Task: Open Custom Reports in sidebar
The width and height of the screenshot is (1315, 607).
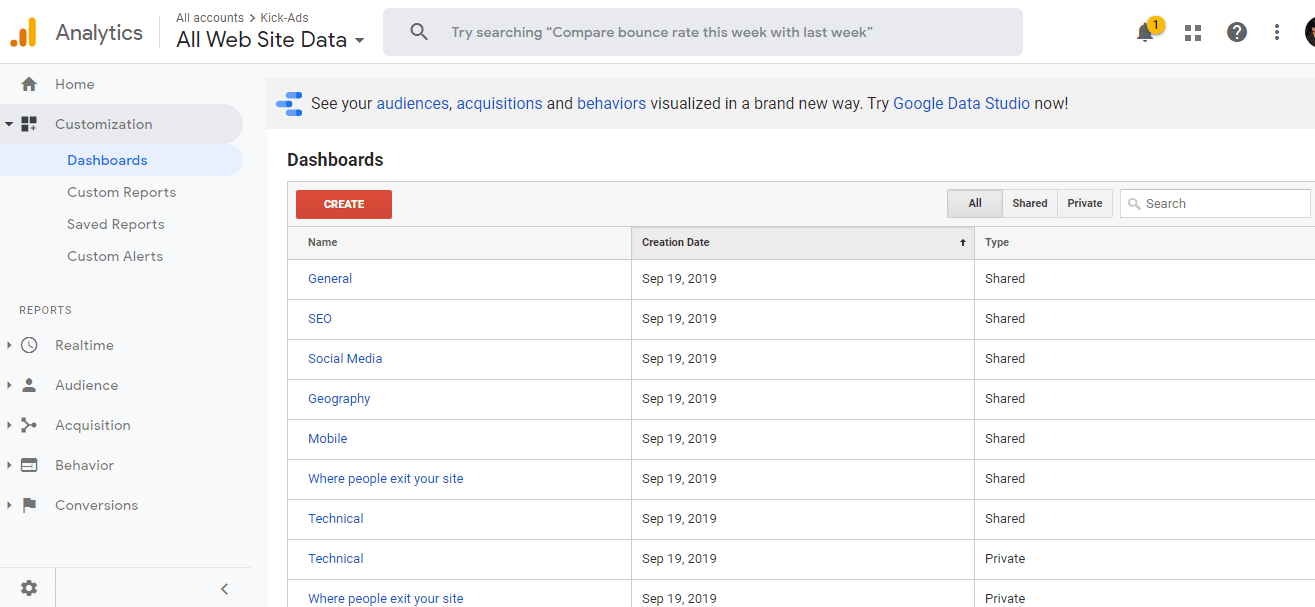Action: point(121,192)
